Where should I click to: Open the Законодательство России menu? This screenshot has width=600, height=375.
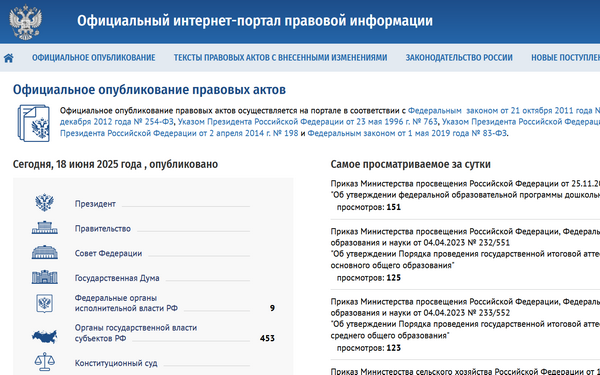(x=459, y=58)
